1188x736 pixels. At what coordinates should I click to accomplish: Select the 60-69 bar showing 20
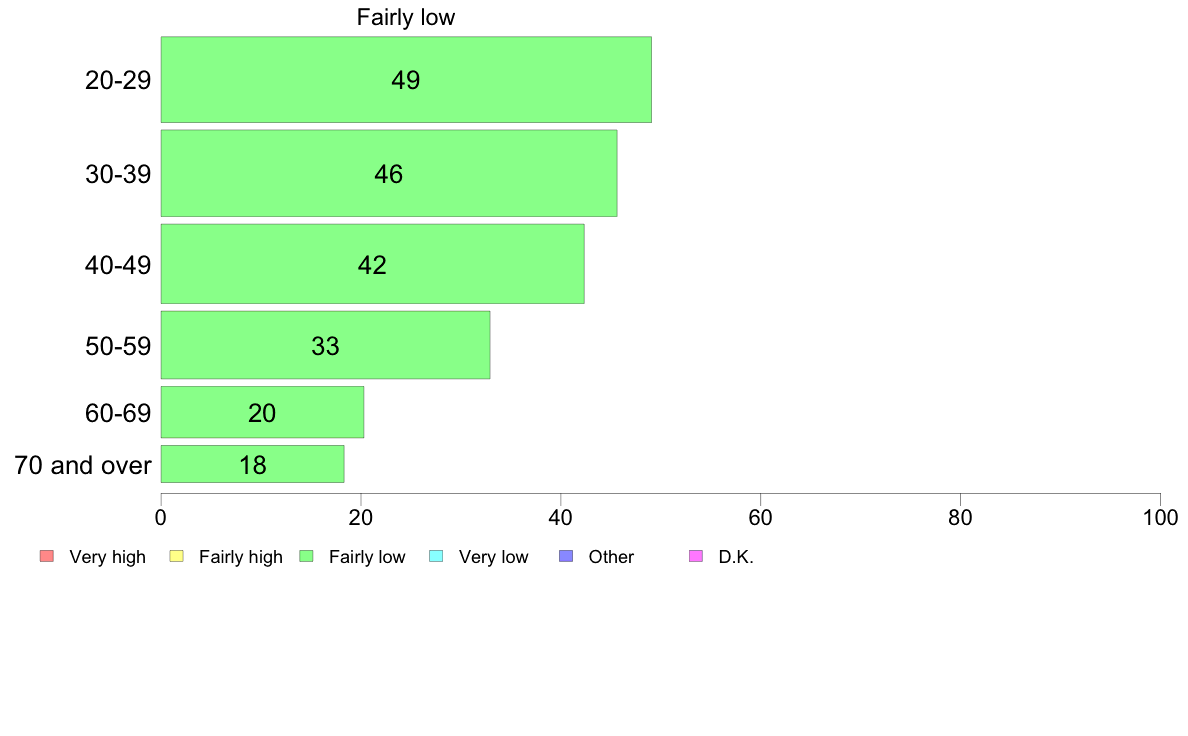[x=262, y=412]
